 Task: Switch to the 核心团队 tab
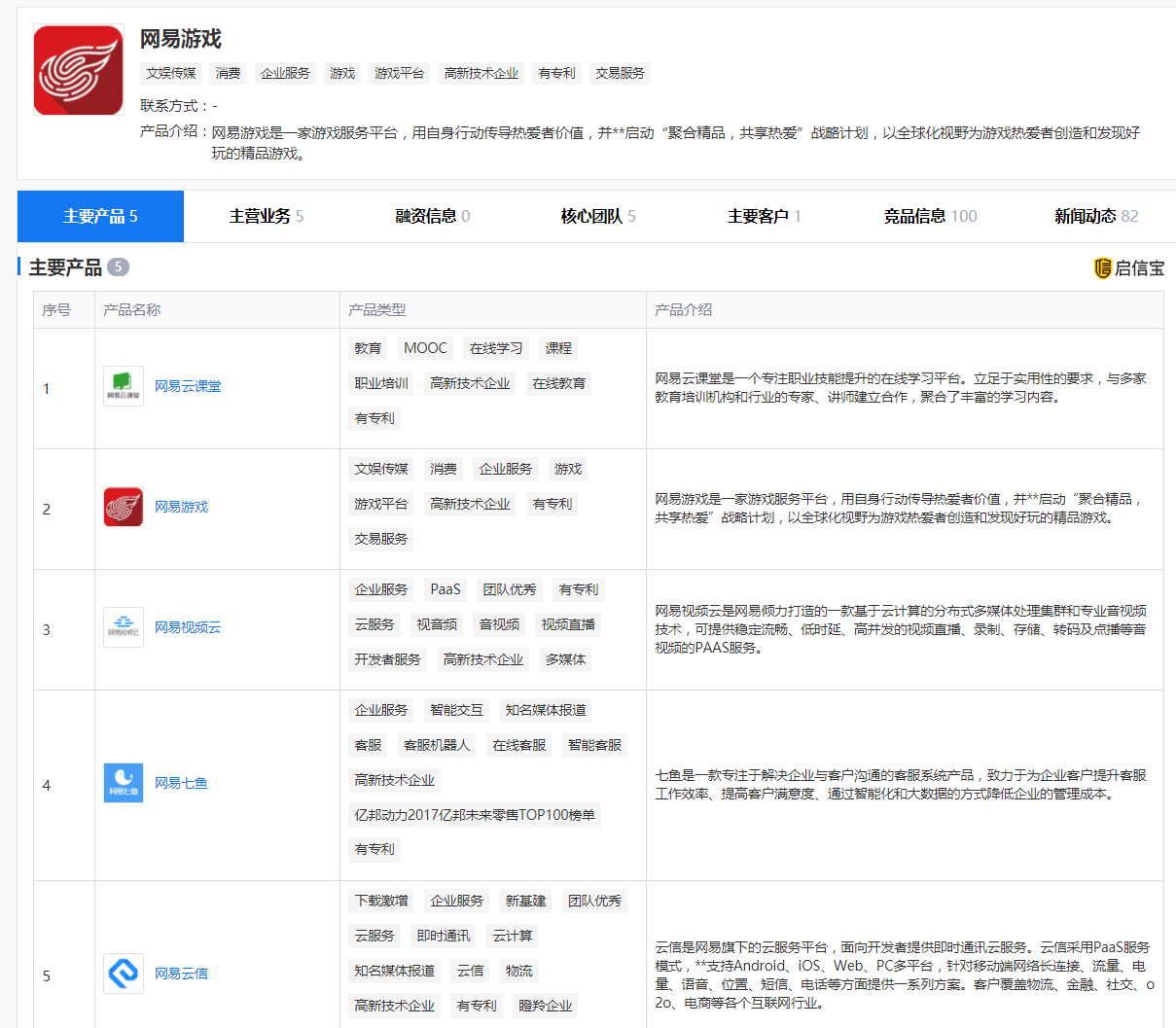tap(598, 216)
